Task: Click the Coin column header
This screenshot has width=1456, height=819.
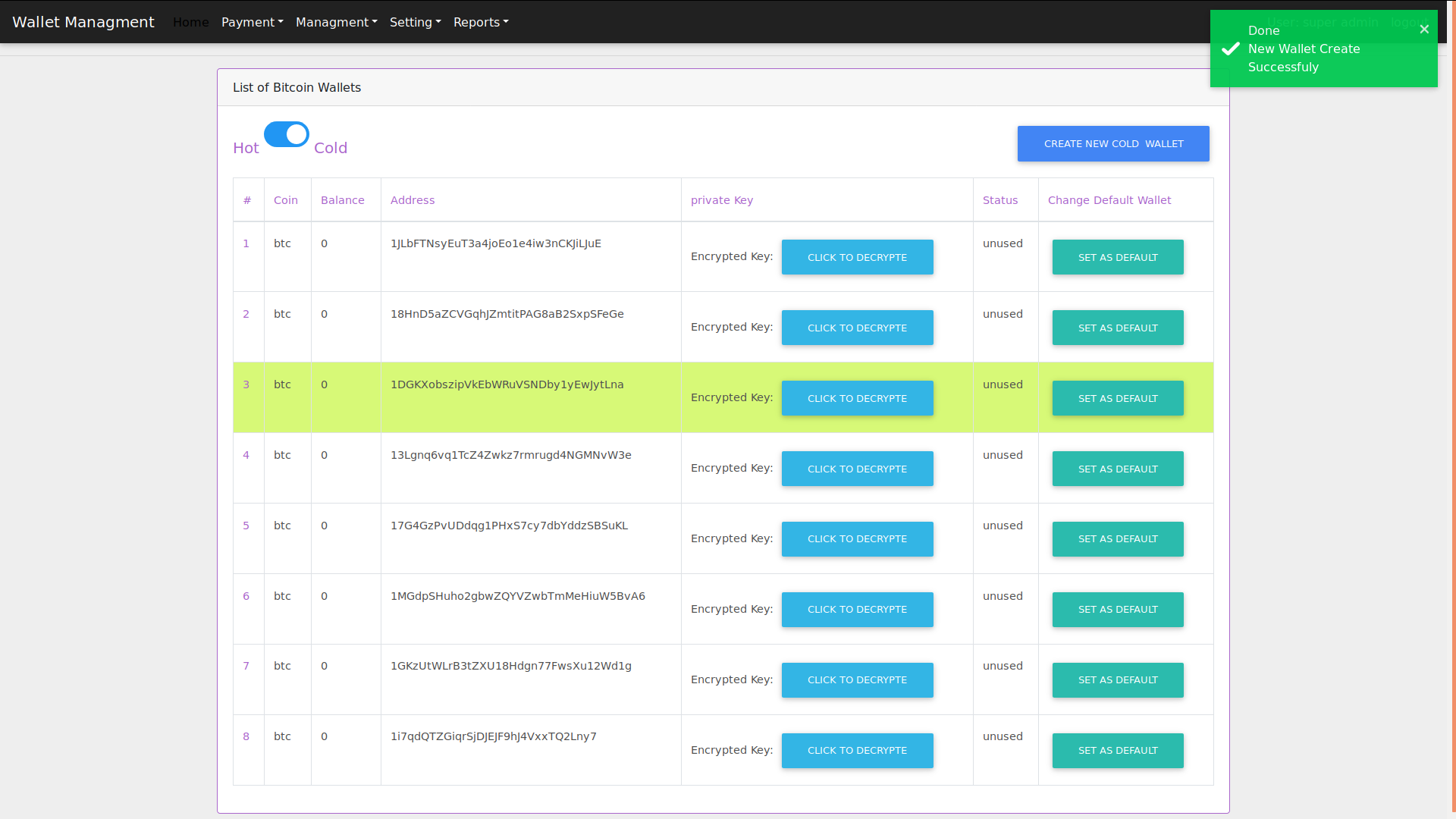Action: 286,200
